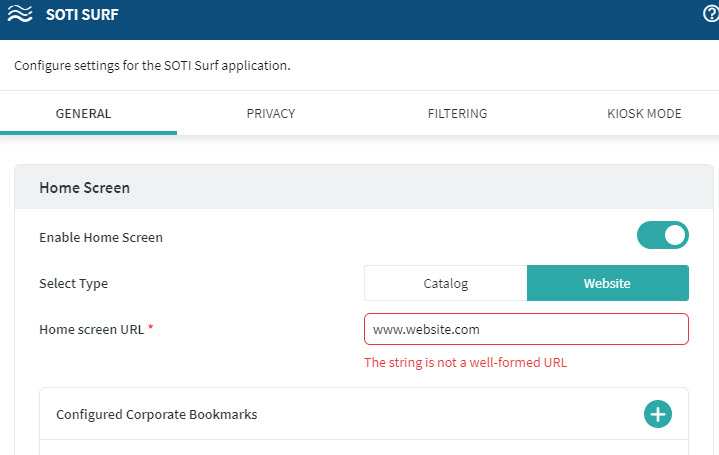This screenshot has width=719, height=455.
Task: Click the Enable Home Screen label
Action: (x=101, y=238)
